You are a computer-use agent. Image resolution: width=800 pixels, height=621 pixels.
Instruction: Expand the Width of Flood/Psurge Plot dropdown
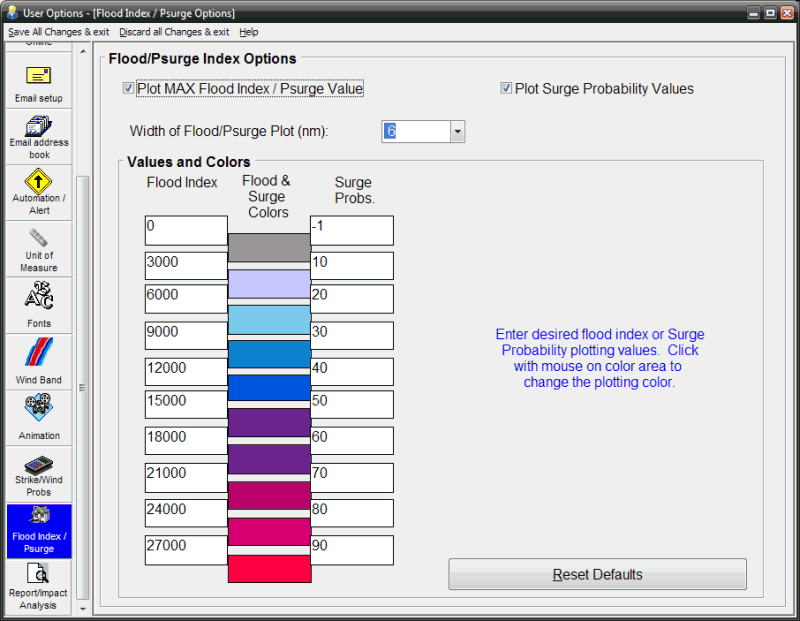click(457, 131)
